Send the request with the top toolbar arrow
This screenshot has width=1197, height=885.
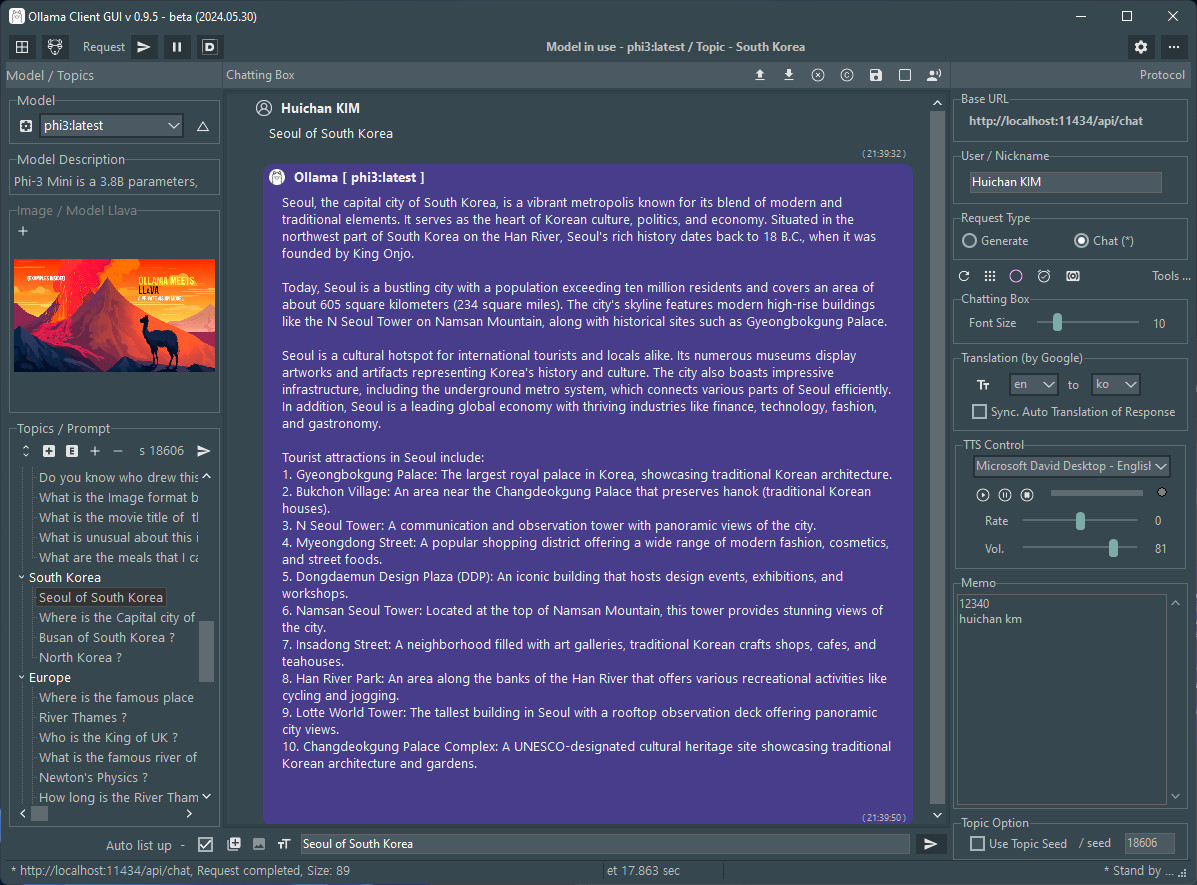(144, 47)
